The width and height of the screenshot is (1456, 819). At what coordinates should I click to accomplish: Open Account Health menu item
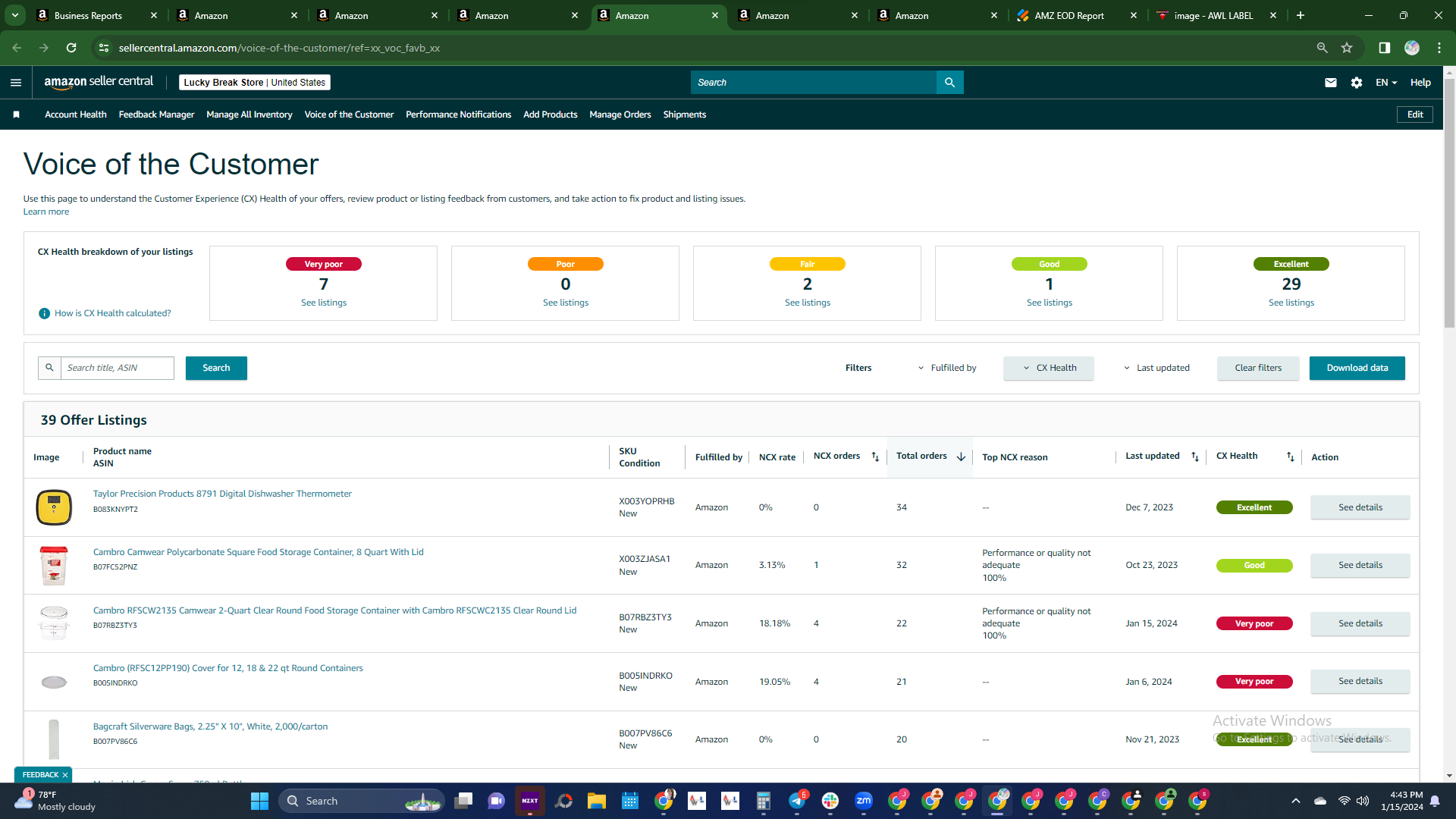76,115
